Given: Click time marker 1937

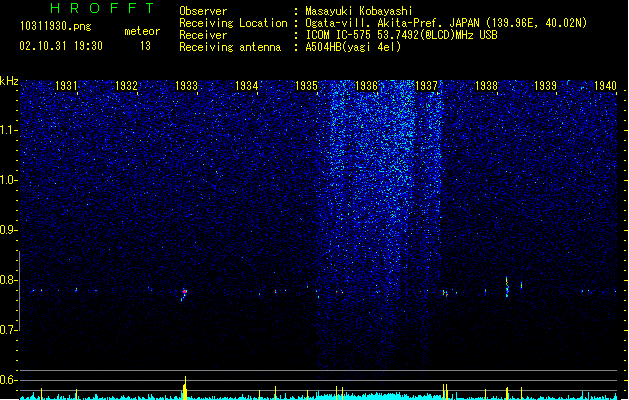Looking at the screenshot, I should point(426,85).
